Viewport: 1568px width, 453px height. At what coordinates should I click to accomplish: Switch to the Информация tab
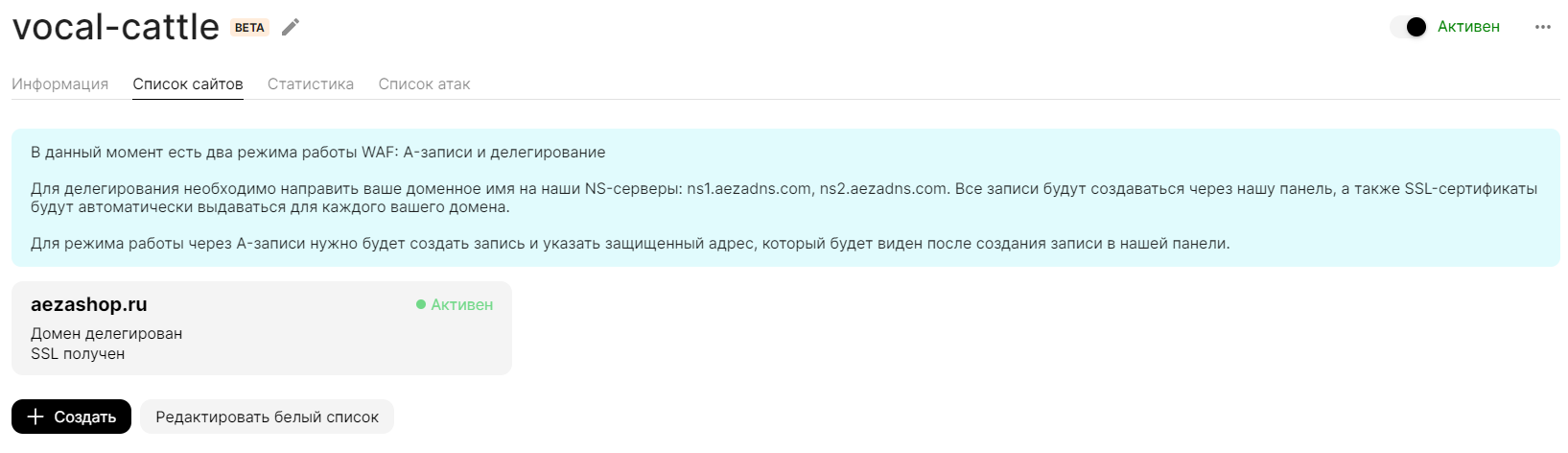[59, 84]
